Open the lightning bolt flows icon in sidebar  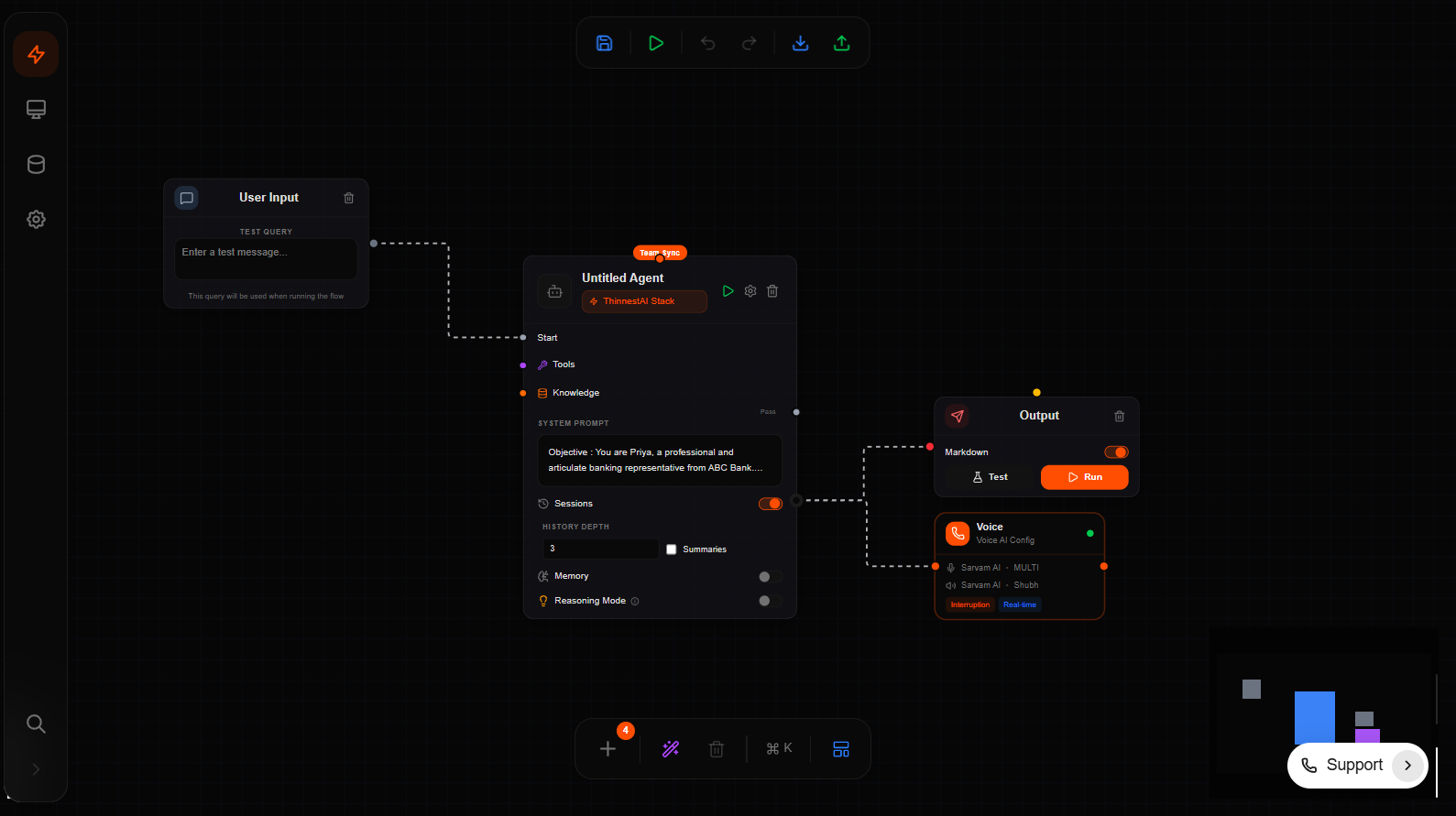(x=36, y=55)
